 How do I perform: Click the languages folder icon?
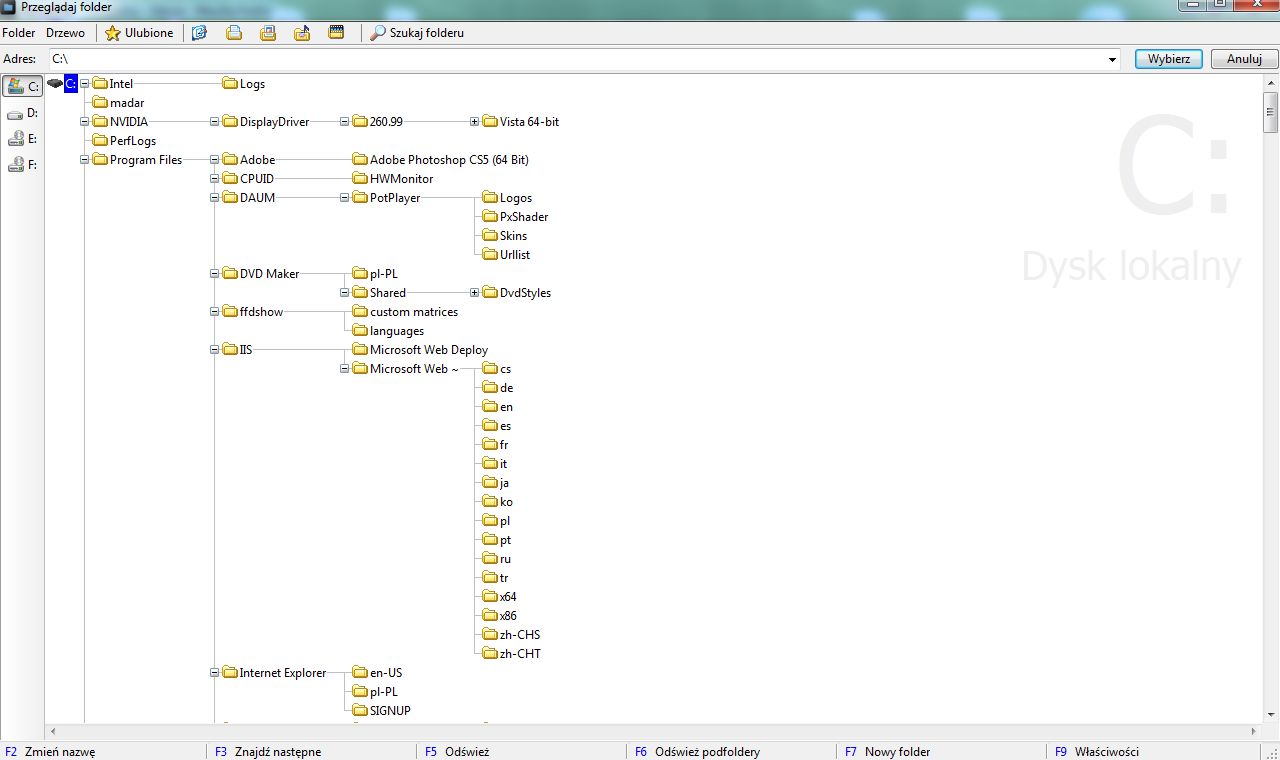tap(360, 331)
